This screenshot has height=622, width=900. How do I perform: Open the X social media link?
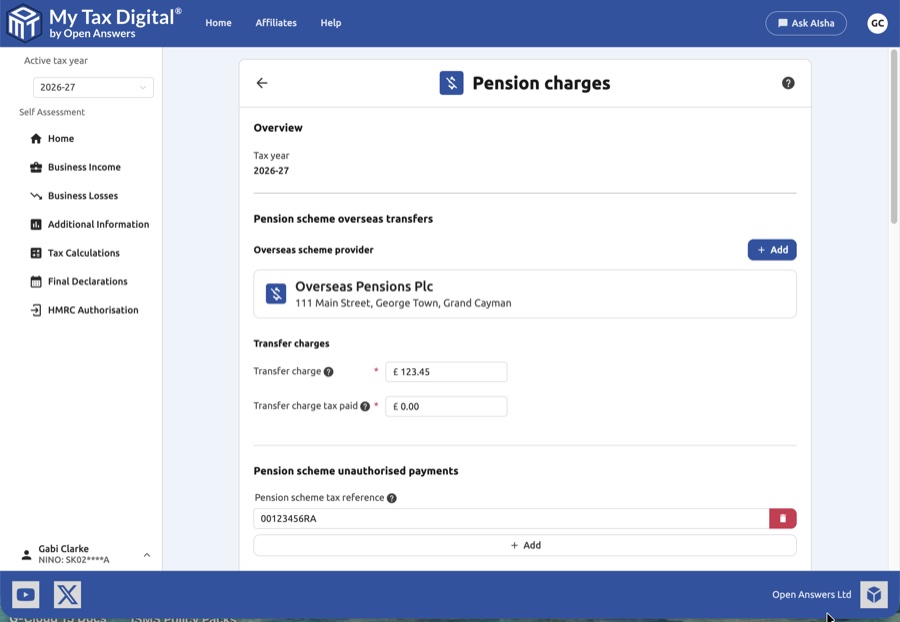click(x=67, y=595)
